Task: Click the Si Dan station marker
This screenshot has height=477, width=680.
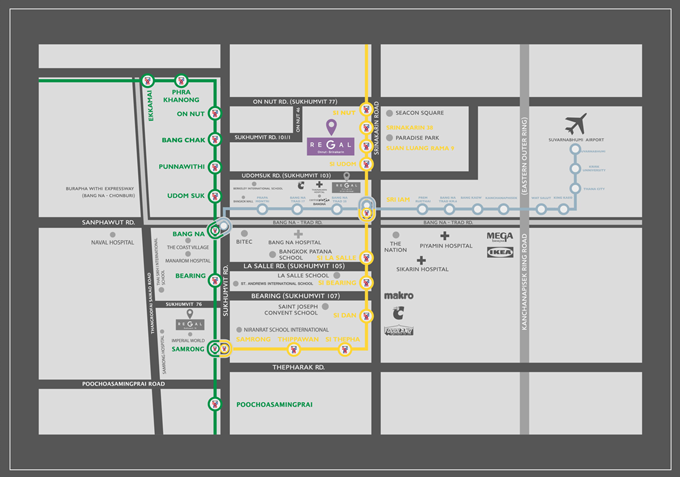Action: click(x=367, y=314)
